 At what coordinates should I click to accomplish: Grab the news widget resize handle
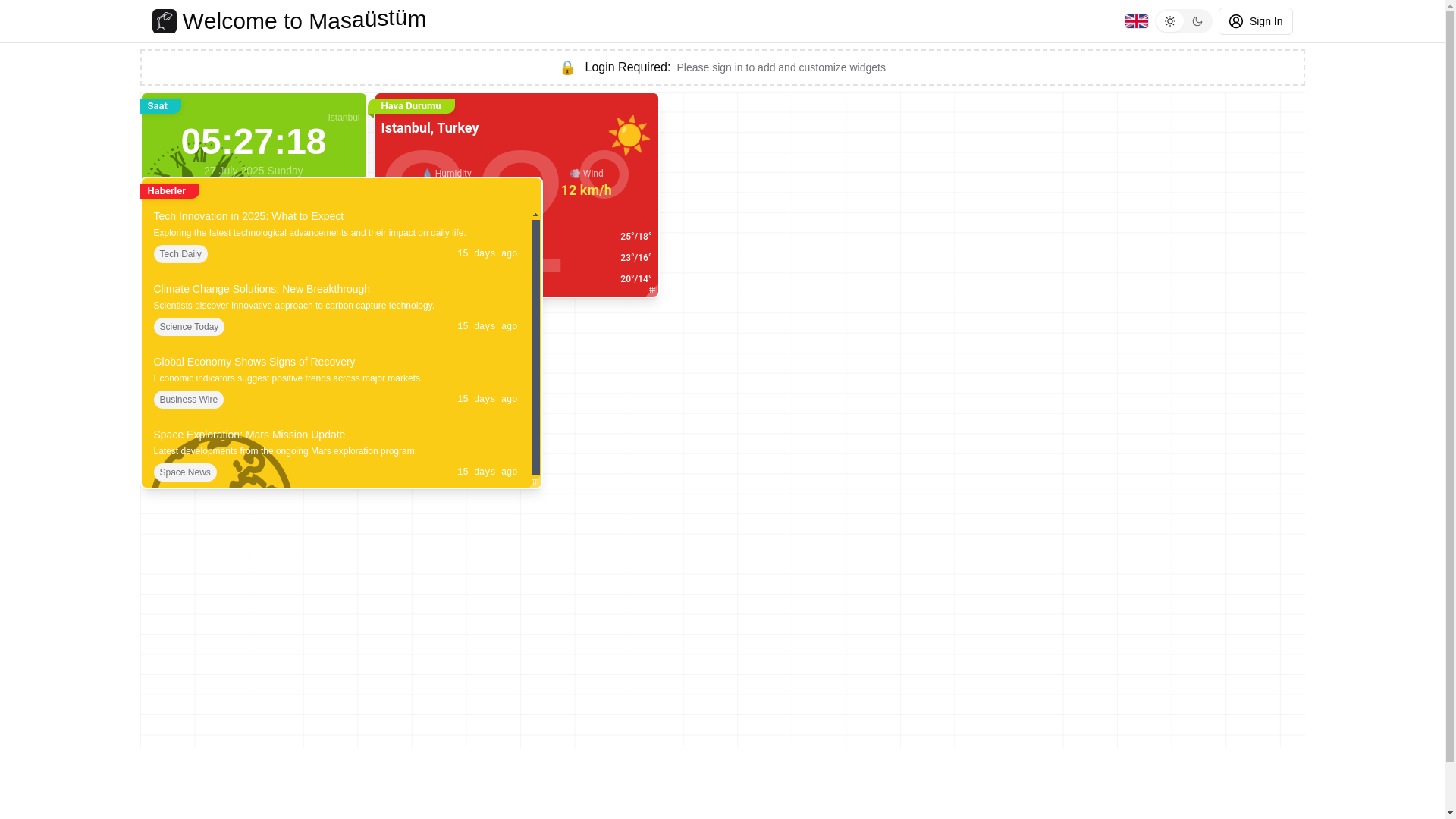point(535,482)
